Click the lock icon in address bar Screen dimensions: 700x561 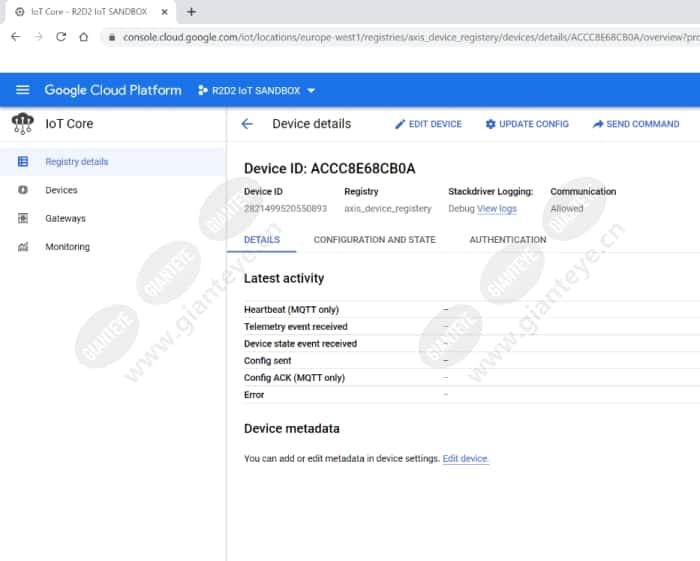tap(112, 37)
